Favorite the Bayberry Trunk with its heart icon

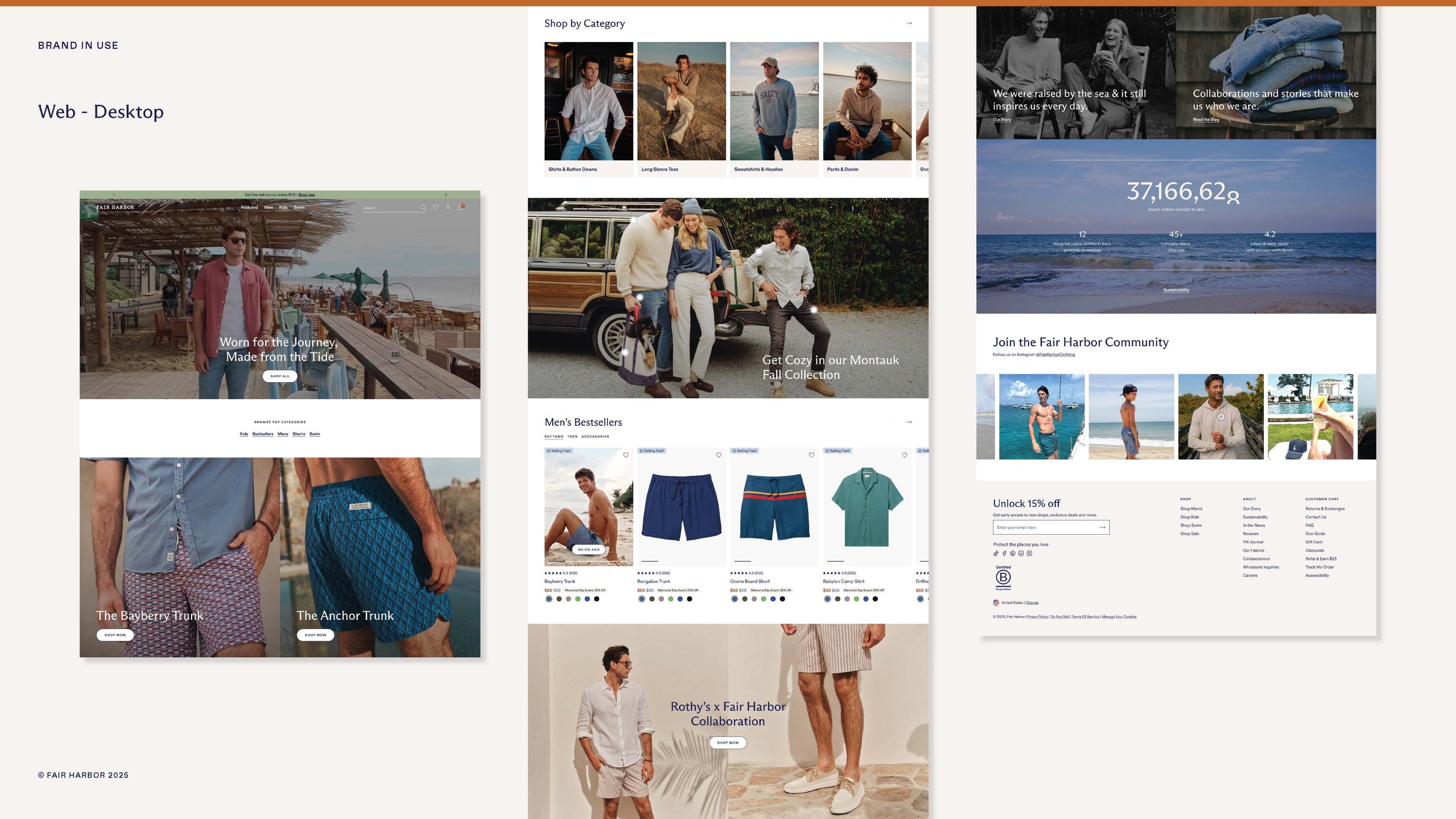coord(626,455)
